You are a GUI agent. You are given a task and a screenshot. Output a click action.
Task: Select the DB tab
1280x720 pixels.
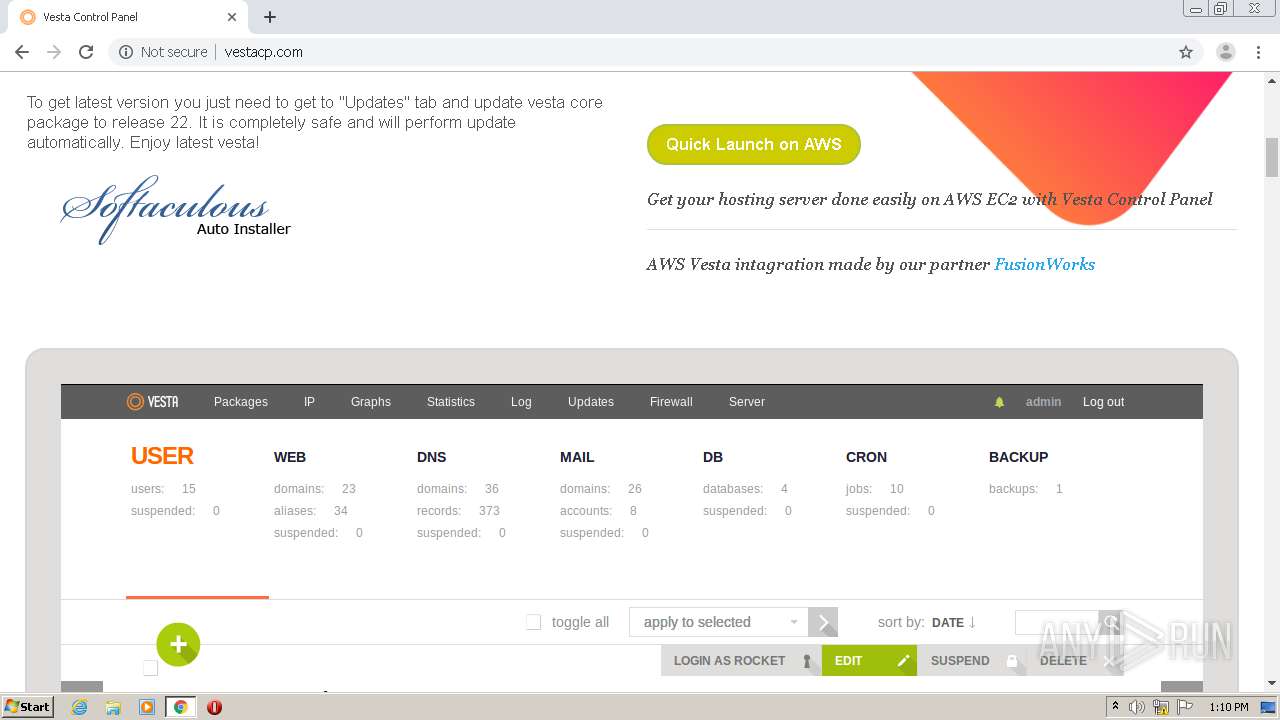pyautogui.click(x=713, y=457)
